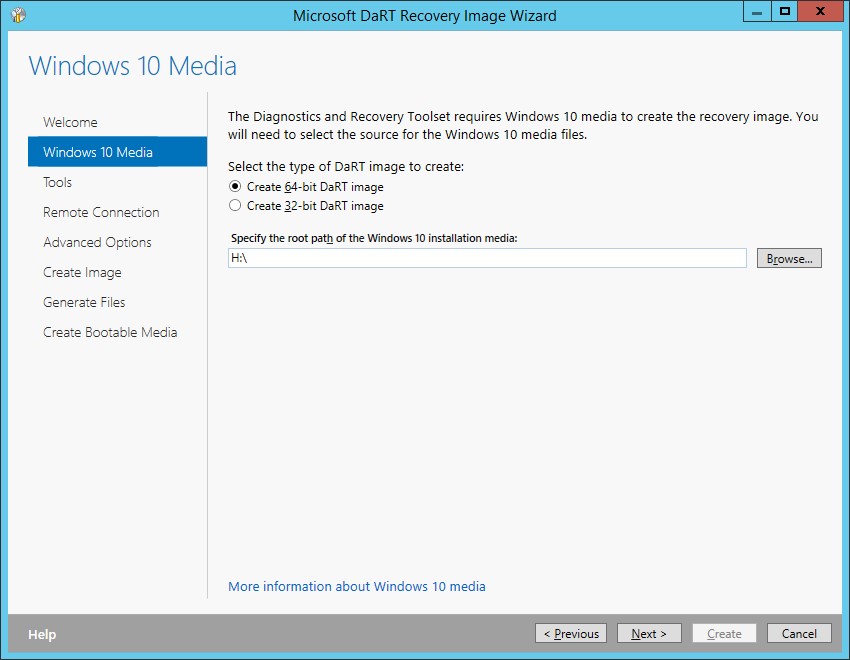Image resolution: width=850 pixels, height=660 pixels.
Task: Go to Create Bootable Media step
Action: (110, 332)
